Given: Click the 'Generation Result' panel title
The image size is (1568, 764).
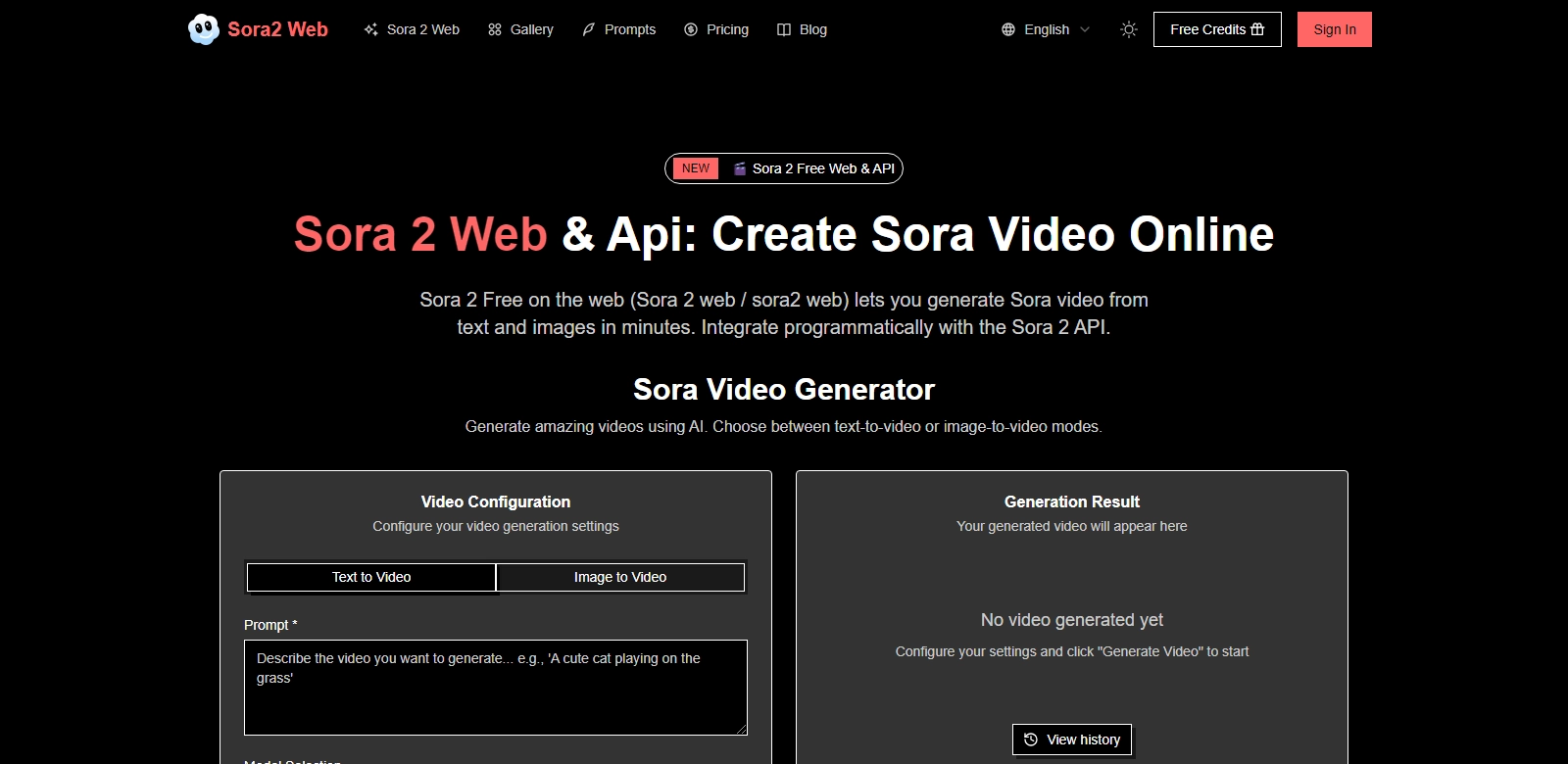Looking at the screenshot, I should (x=1072, y=501).
